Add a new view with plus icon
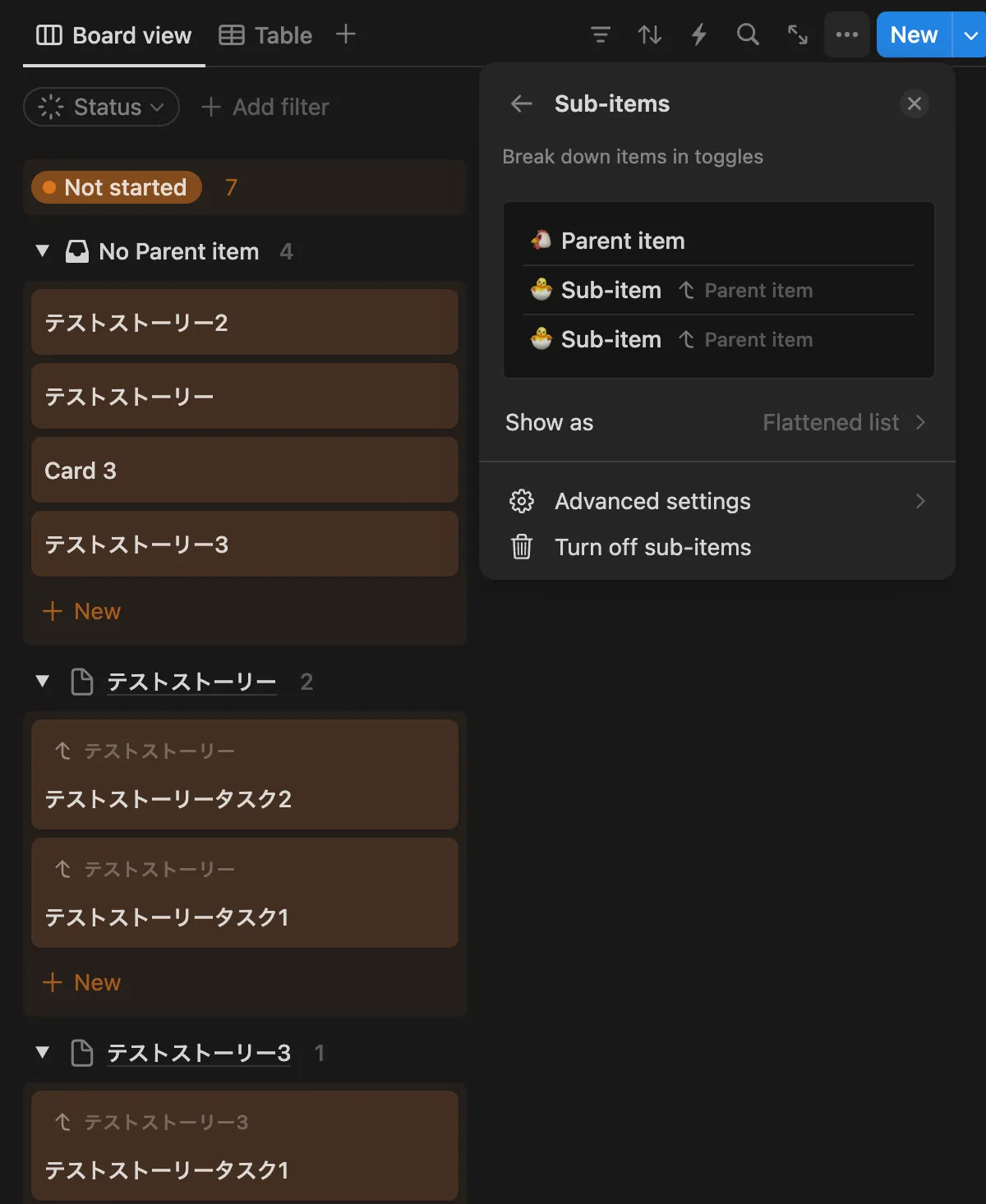 [x=346, y=34]
